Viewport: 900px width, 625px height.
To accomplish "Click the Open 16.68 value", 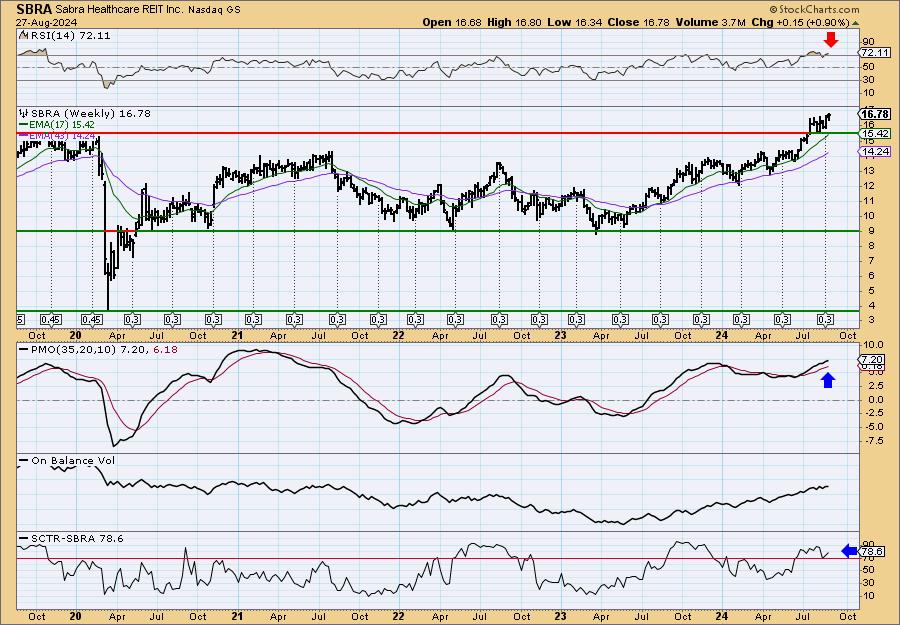I will [x=453, y=22].
